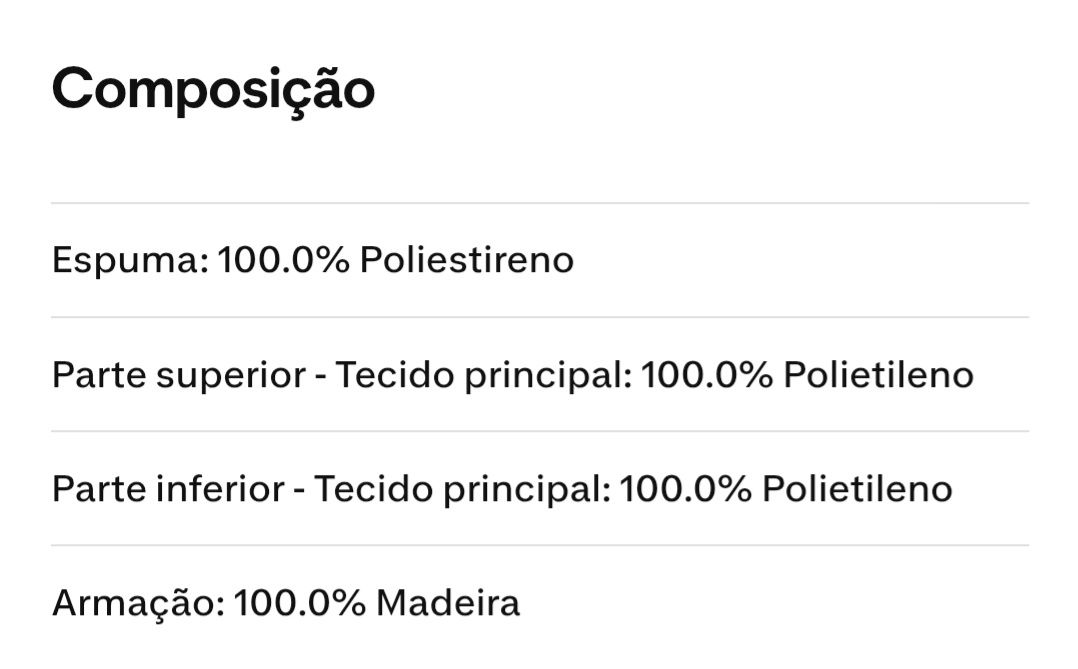Click Polietileno in the Parte inferior row
This screenshot has width=1078, height=669.
tap(857, 489)
